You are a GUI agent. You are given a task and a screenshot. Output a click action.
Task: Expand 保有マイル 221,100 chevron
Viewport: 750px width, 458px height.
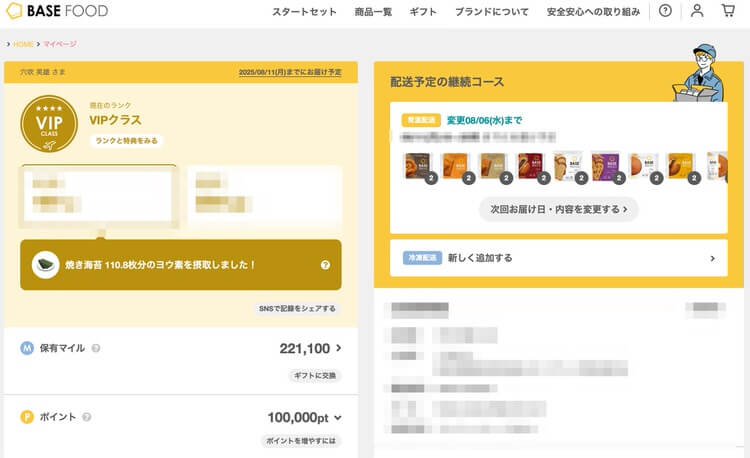pos(339,348)
